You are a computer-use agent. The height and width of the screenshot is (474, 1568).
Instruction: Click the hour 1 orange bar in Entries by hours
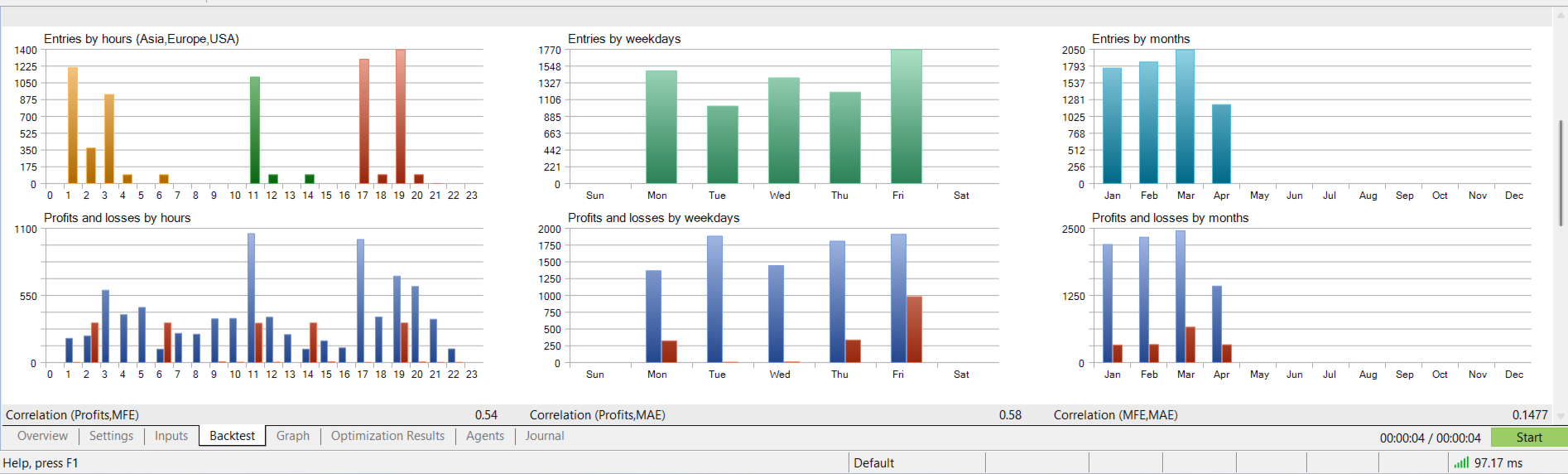point(73,126)
